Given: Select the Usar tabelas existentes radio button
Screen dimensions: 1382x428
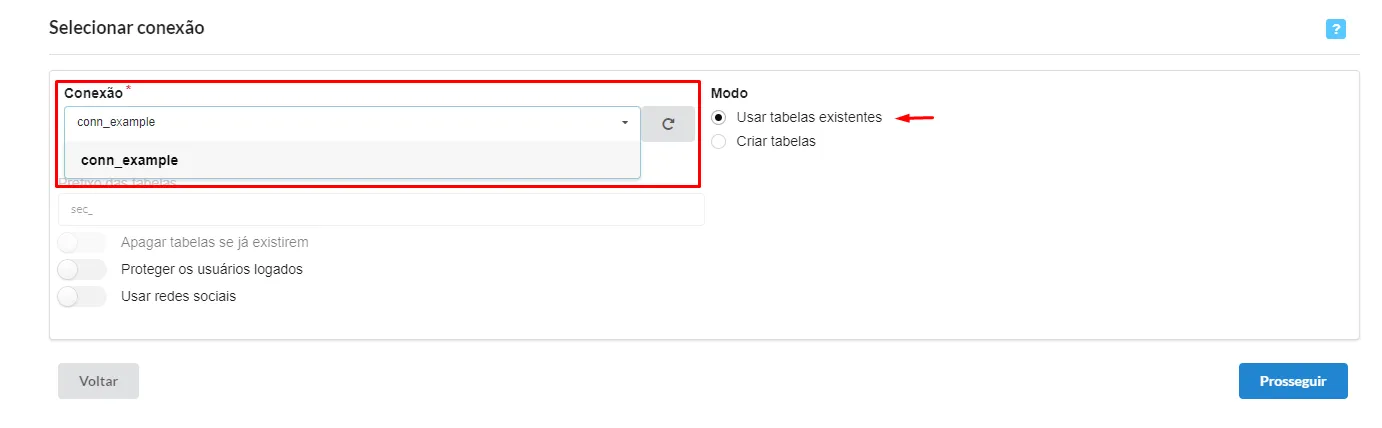Looking at the screenshot, I should pyautogui.click(x=719, y=117).
